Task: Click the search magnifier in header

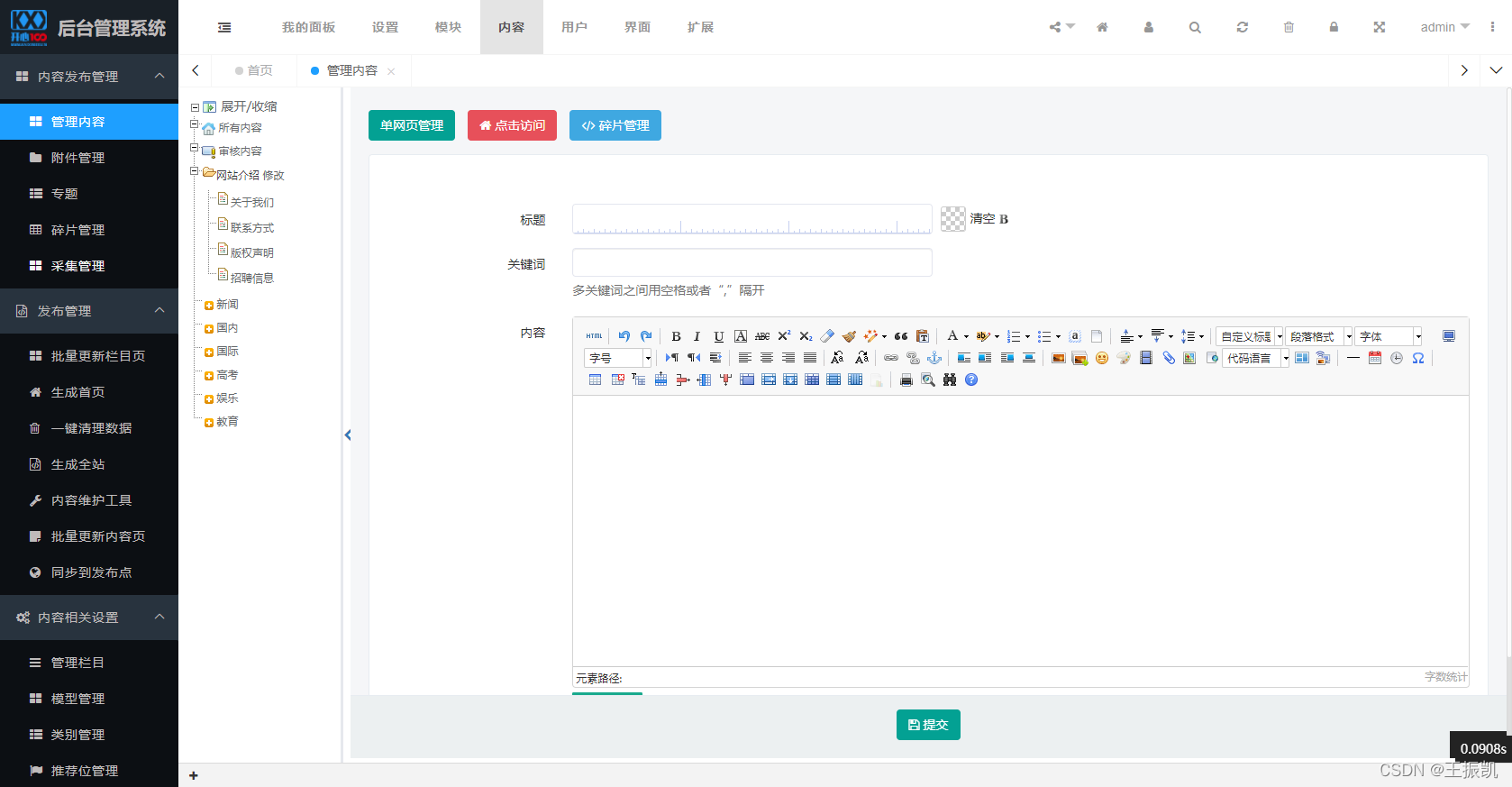Action: [x=1195, y=27]
